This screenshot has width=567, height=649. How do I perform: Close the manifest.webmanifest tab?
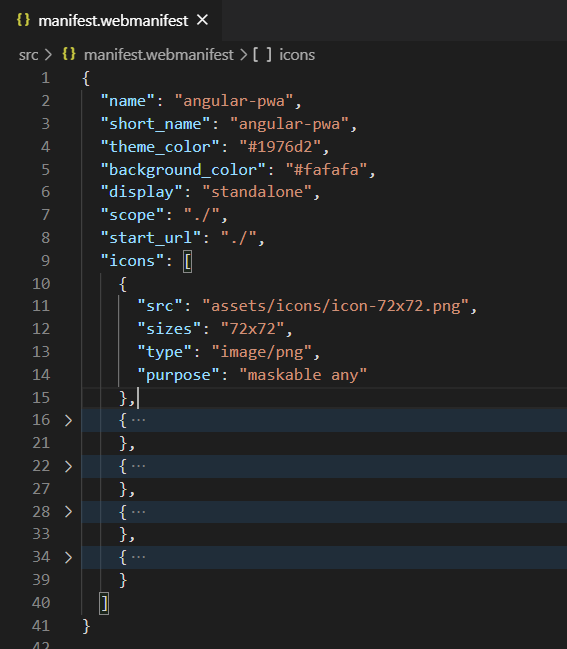click(202, 20)
